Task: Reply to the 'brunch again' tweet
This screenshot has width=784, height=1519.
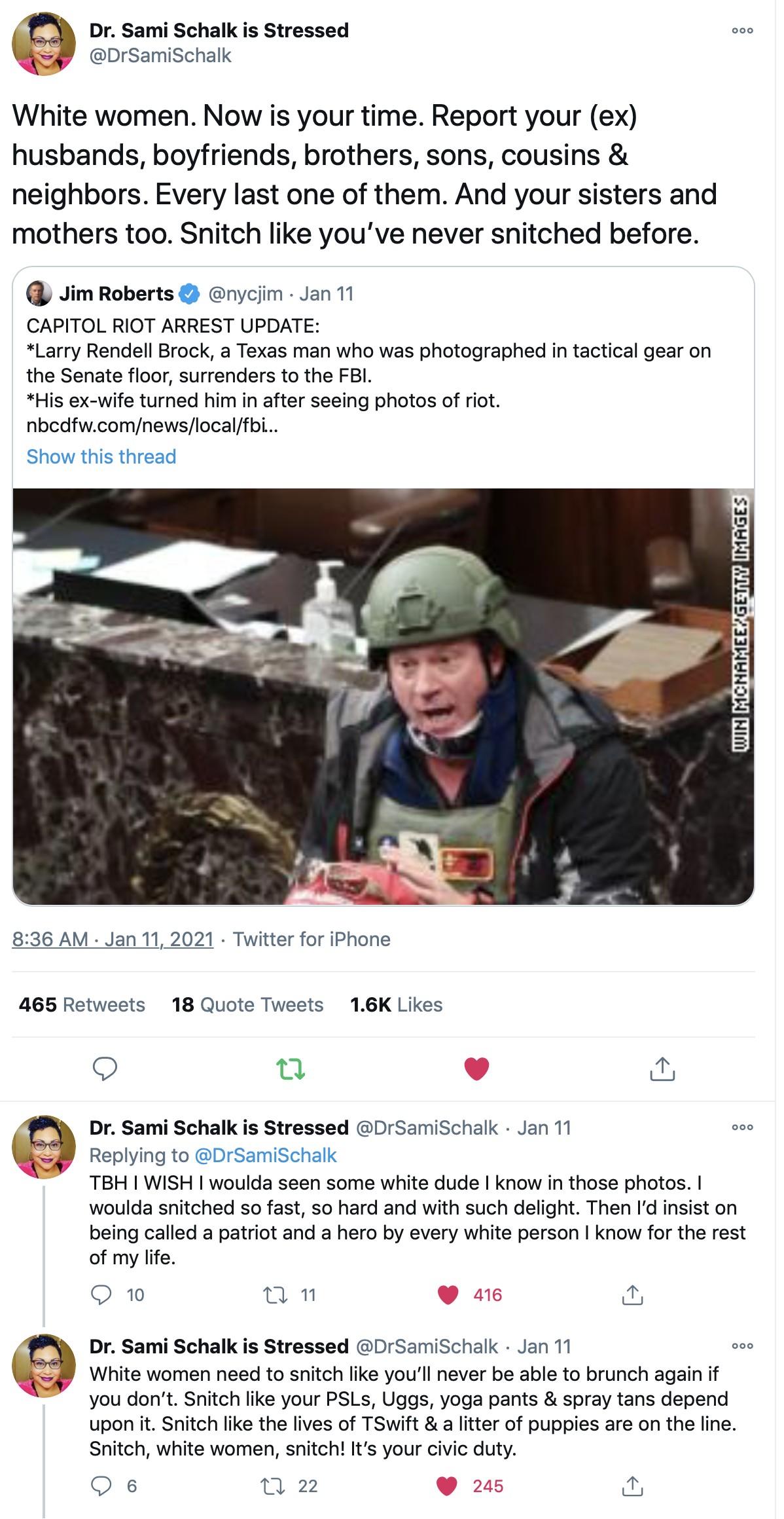Action: click(101, 1486)
